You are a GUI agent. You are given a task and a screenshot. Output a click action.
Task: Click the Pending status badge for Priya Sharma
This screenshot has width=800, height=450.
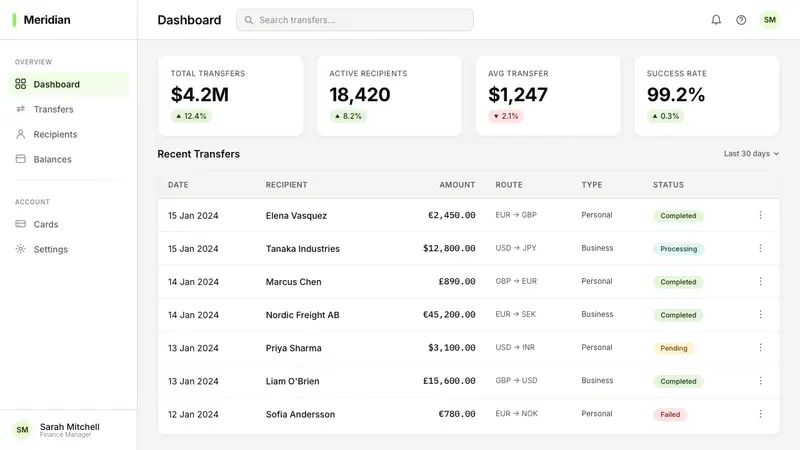point(673,348)
